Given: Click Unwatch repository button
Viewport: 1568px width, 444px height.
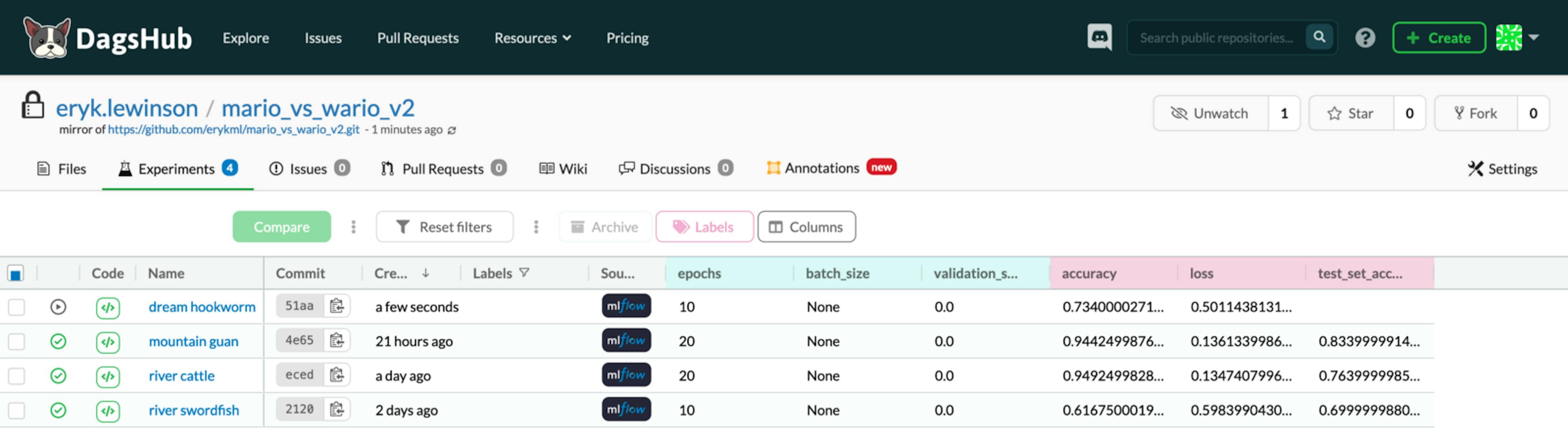Looking at the screenshot, I should tap(1211, 113).
